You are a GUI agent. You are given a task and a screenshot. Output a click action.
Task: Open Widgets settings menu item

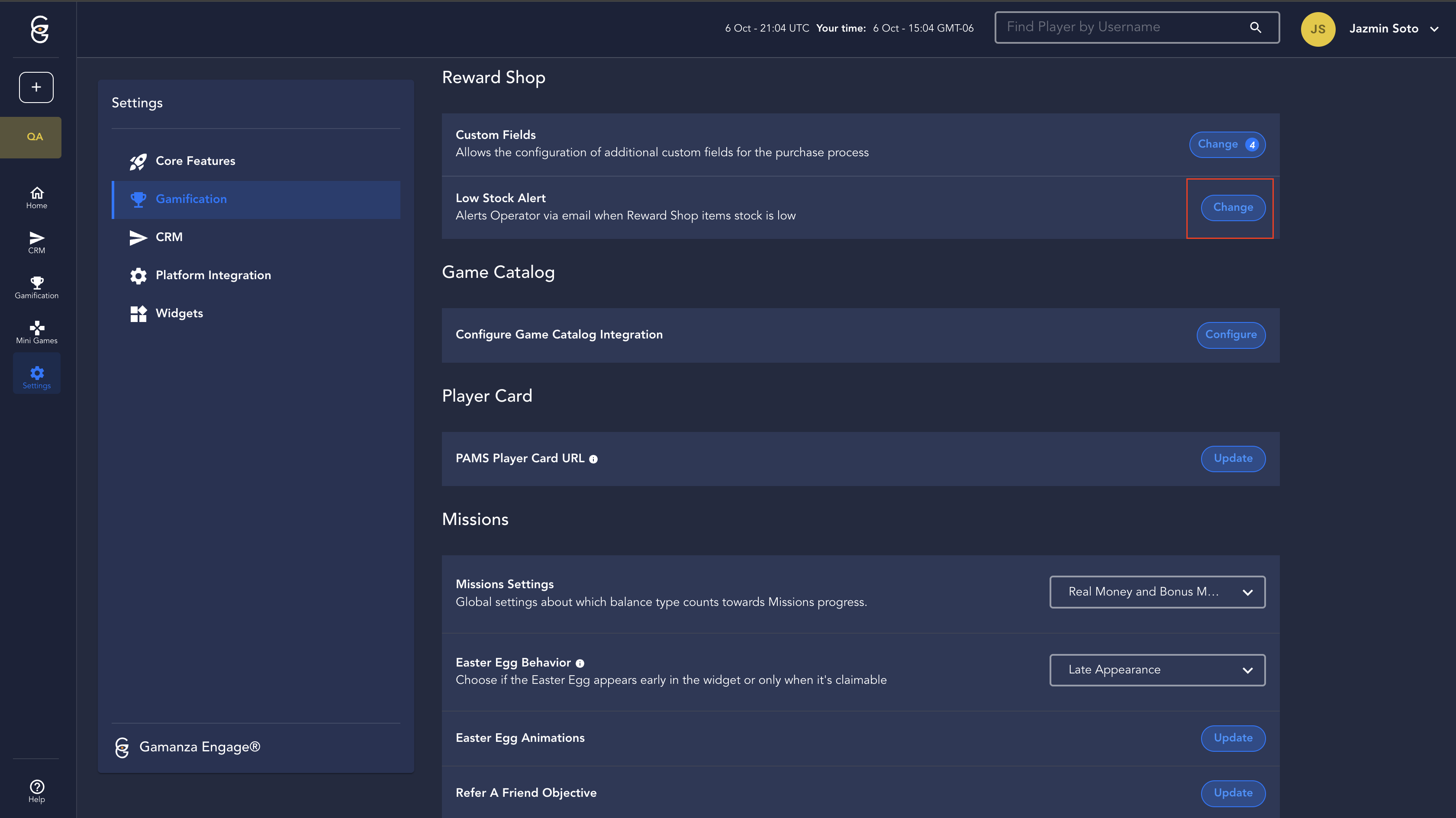pyautogui.click(x=179, y=313)
